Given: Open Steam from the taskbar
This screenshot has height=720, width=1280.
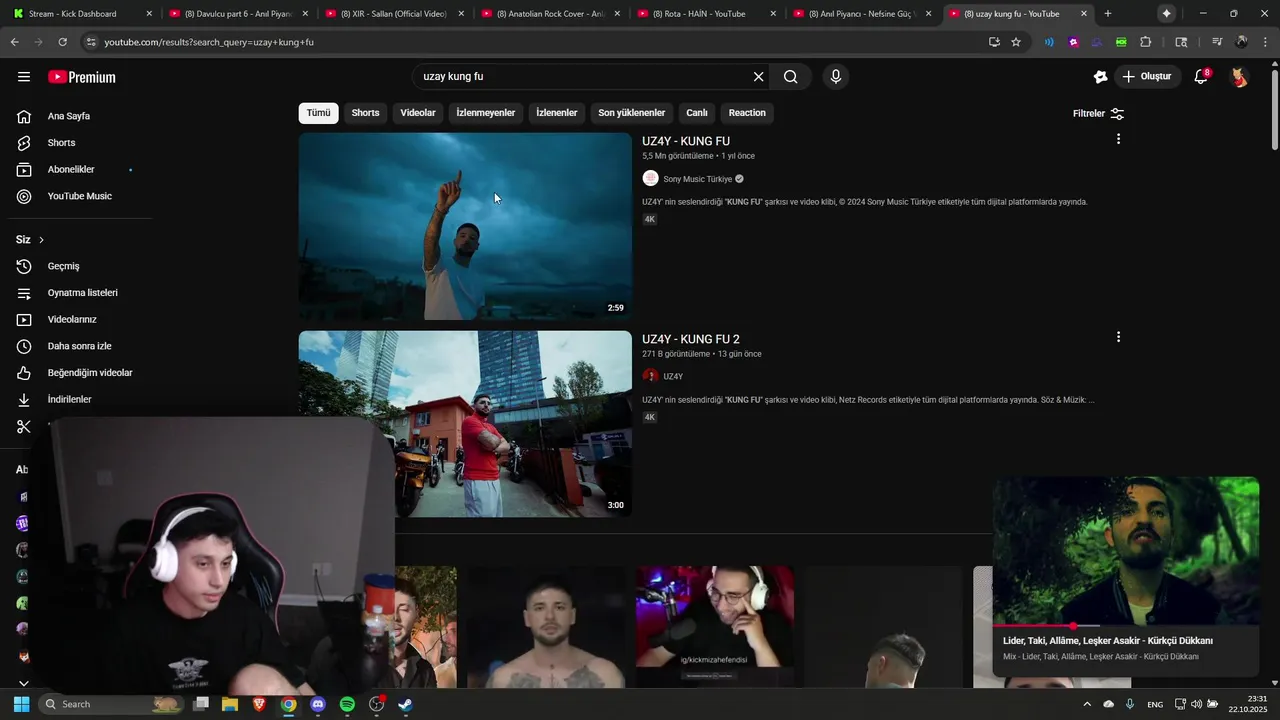Looking at the screenshot, I should coord(405,704).
